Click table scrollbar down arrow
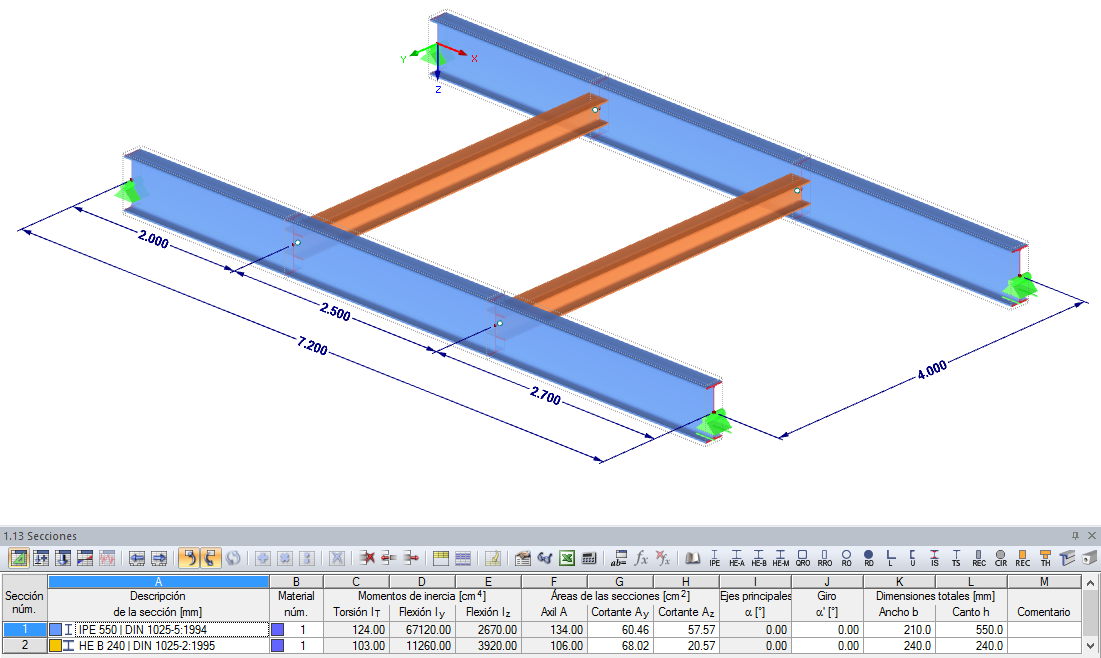Viewport: 1101px width, 658px height. pos(1090,646)
